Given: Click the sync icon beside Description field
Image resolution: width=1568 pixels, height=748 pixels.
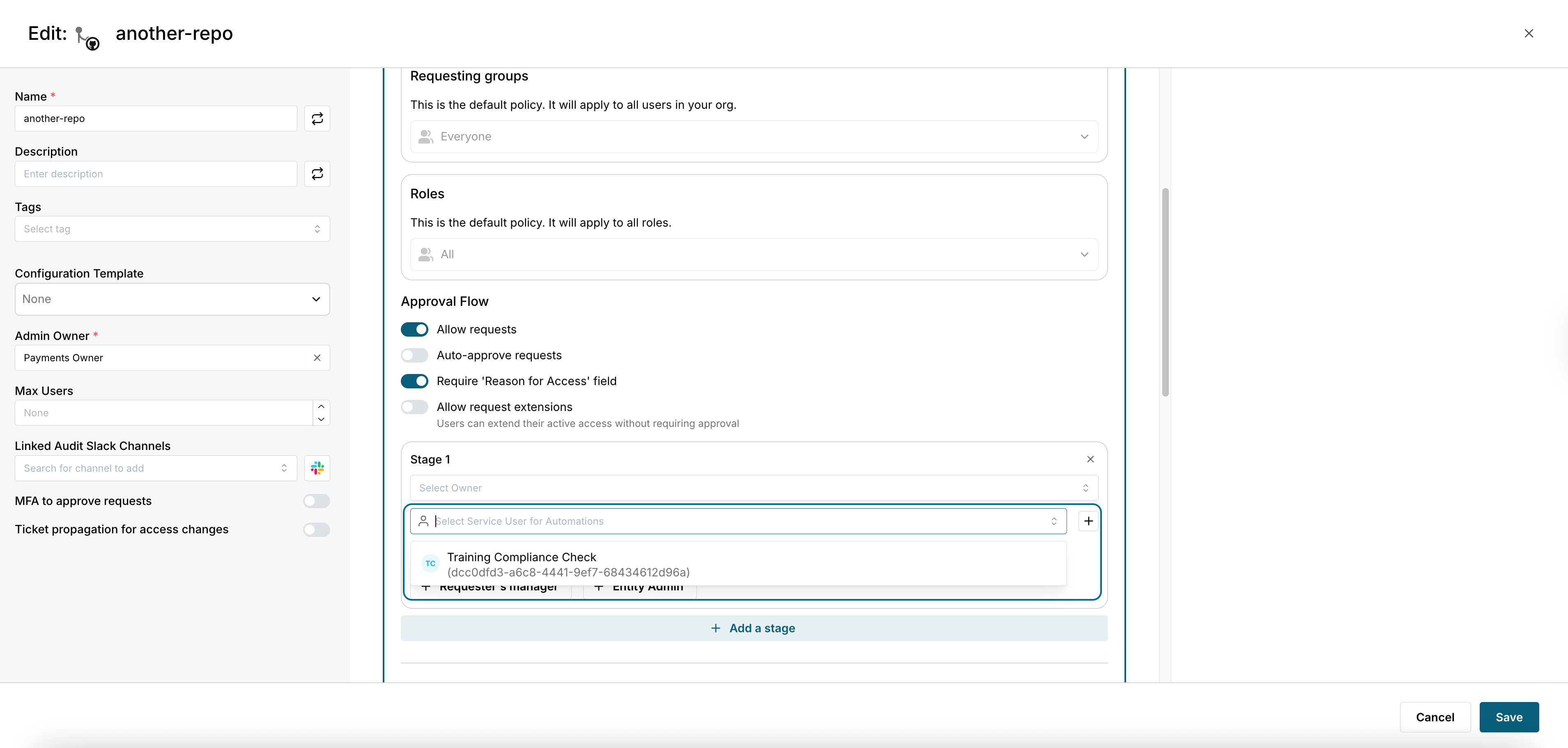Looking at the screenshot, I should coord(317,174).
